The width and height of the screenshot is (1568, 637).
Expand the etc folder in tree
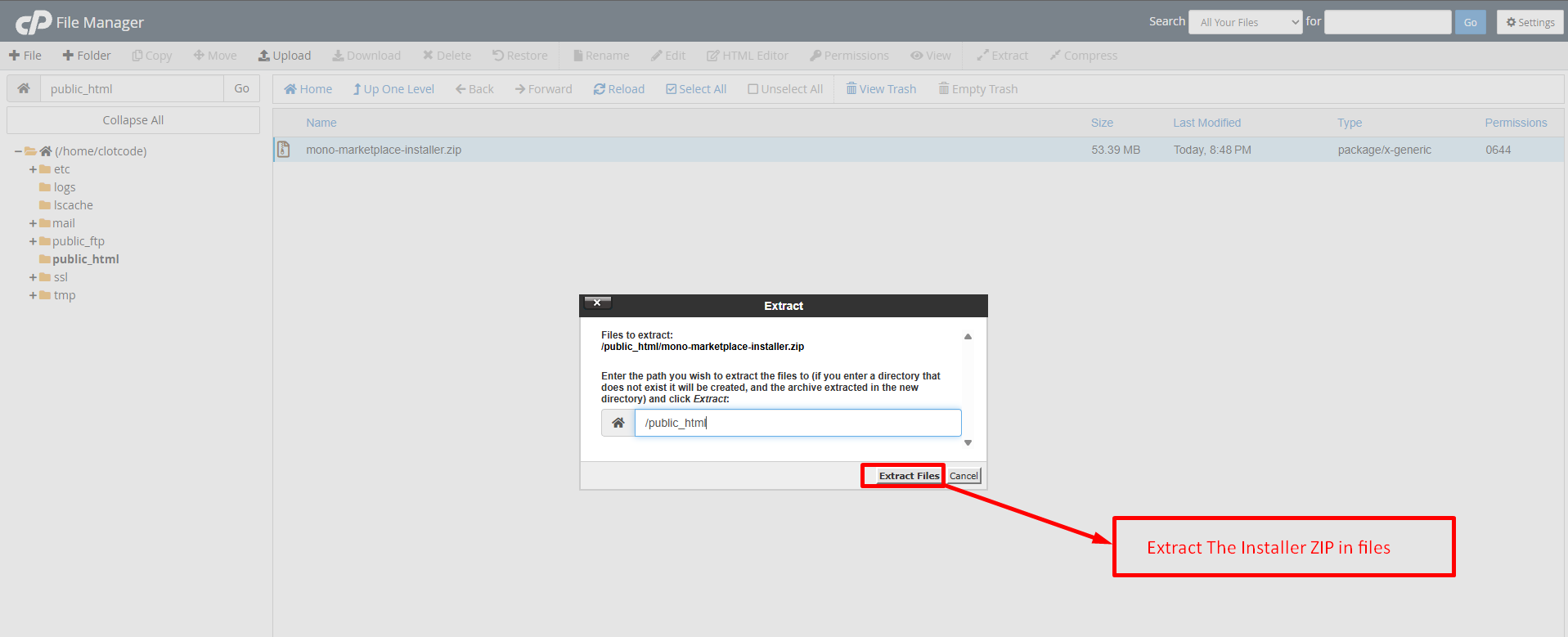point(33,169)
